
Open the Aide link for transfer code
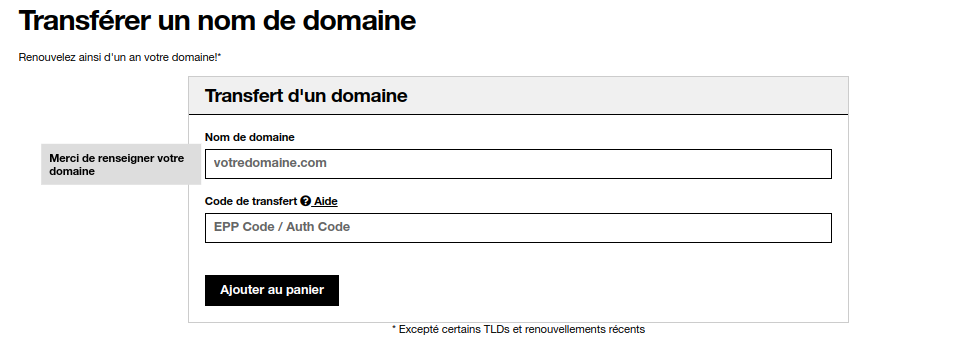[x=326, y=202]
